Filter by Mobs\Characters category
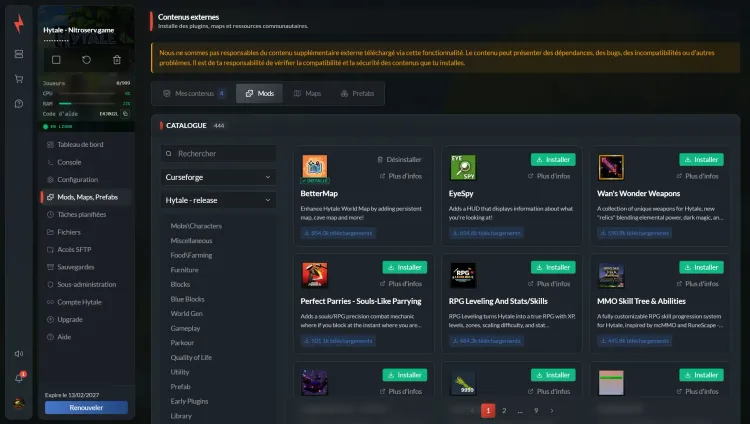The height and width of the screenshot is (424, 750). pos(196,226)
